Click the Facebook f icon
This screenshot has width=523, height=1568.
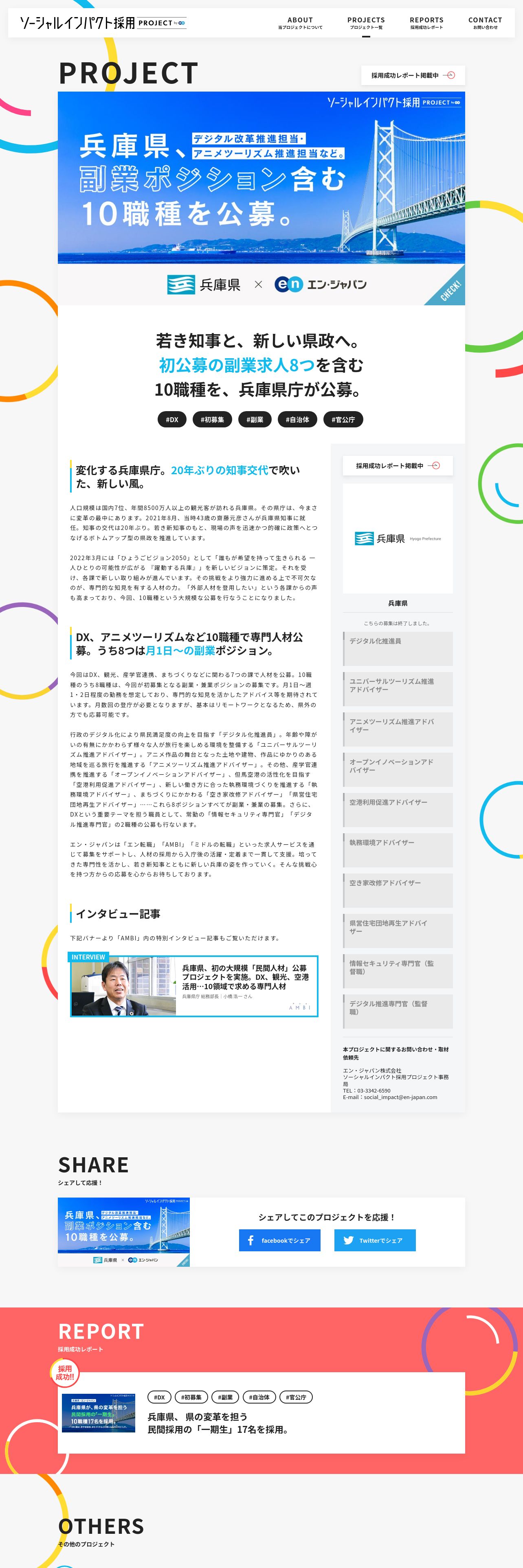click(x=250, y=1241)
